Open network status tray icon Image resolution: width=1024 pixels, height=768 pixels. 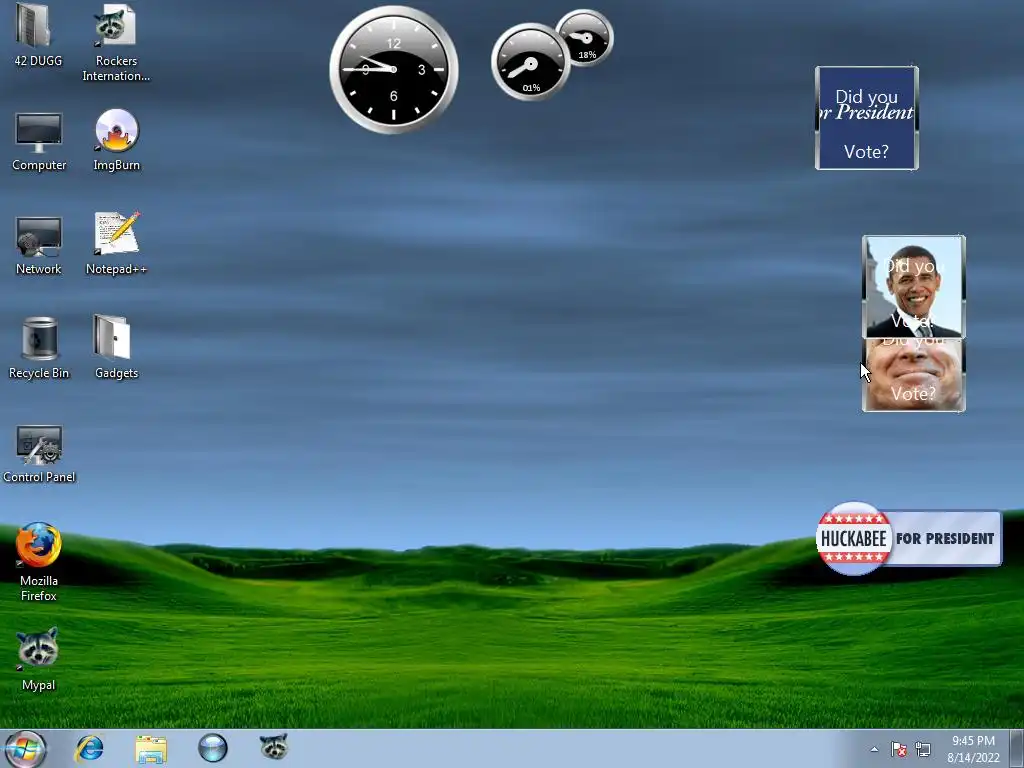(923, 749)
